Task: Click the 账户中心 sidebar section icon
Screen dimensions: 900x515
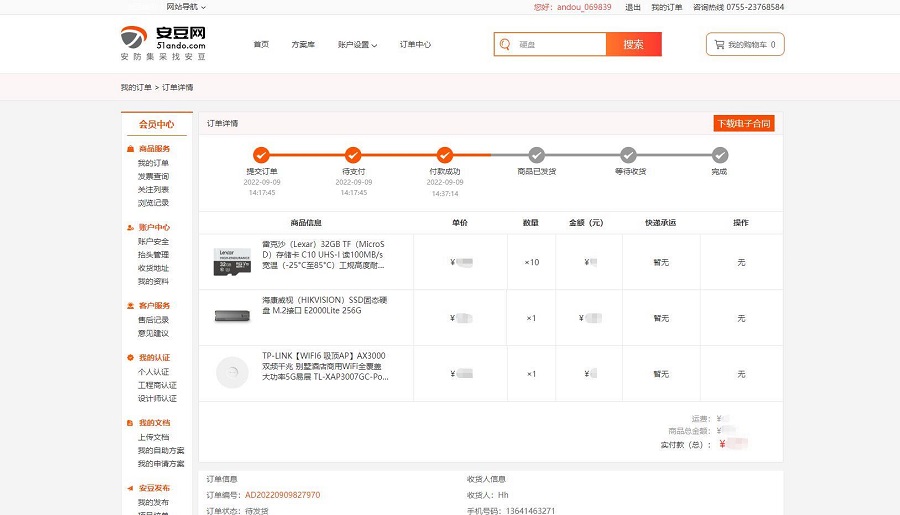Action: coord(130,227)
